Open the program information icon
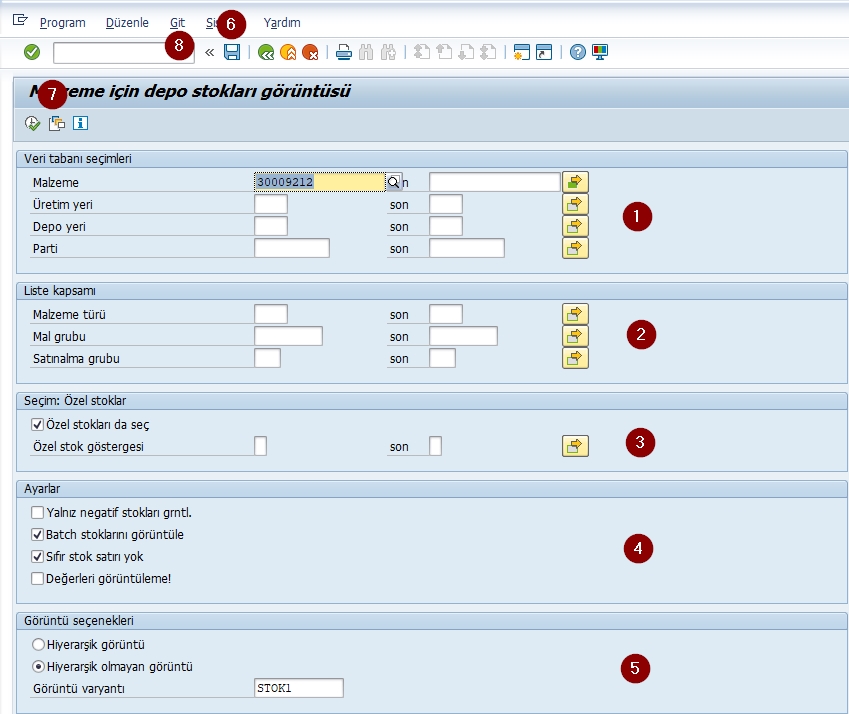The height and width of the screenshot is (714, 849). [x=81, y=123]
